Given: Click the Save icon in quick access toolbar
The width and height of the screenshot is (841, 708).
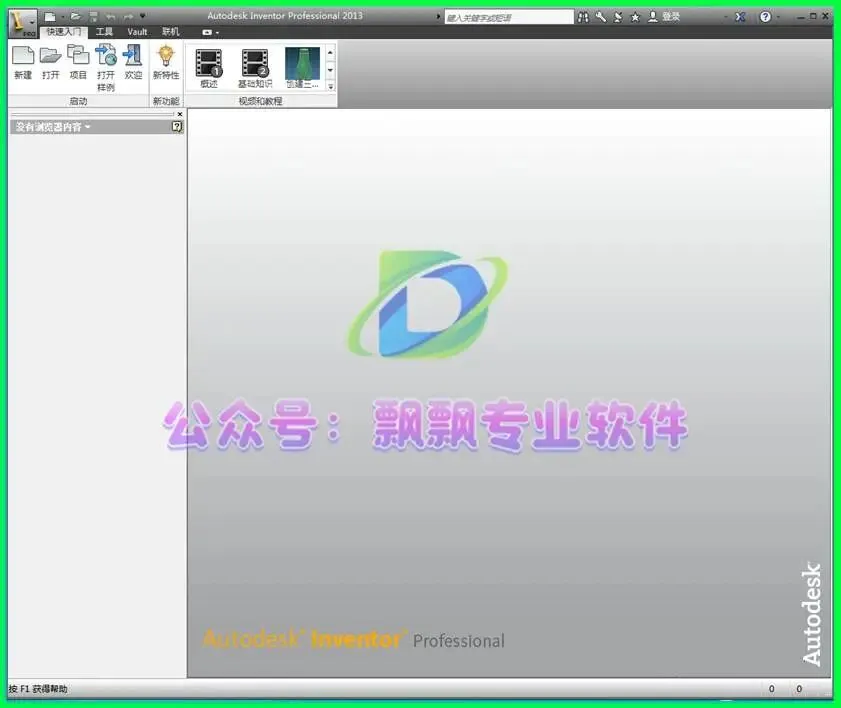Looking at the screenshot, I should coord(93,17).
